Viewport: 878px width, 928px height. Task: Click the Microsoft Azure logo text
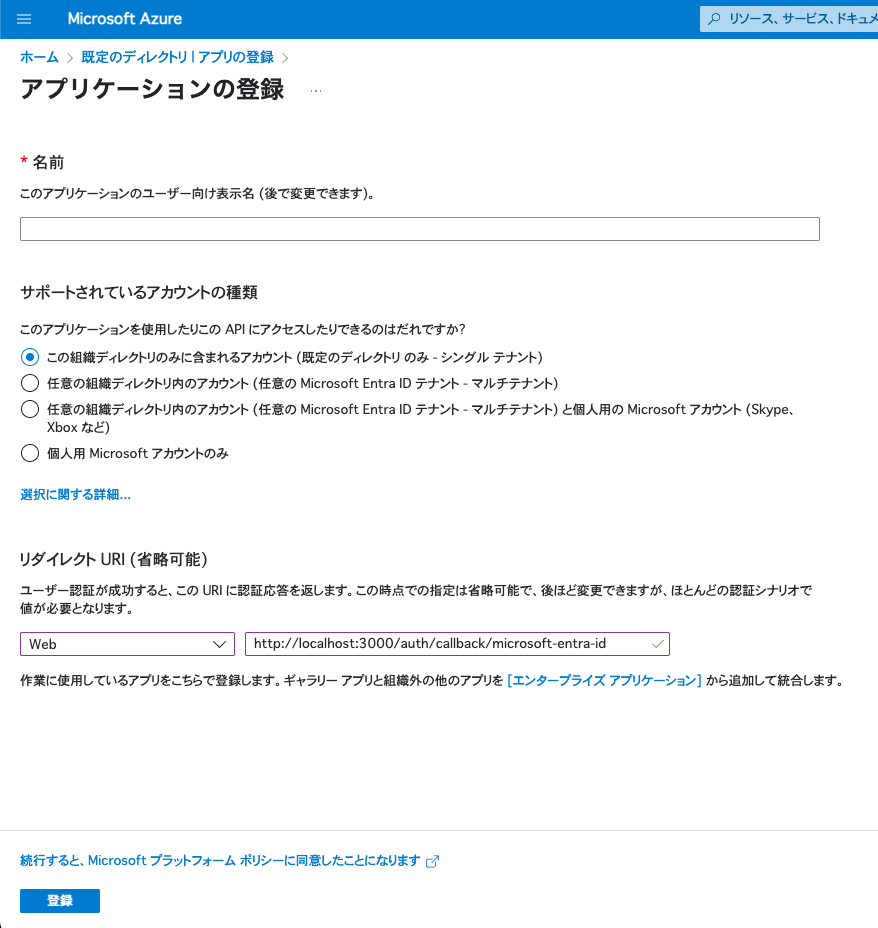pyautogui.click(x=125, y=19)
